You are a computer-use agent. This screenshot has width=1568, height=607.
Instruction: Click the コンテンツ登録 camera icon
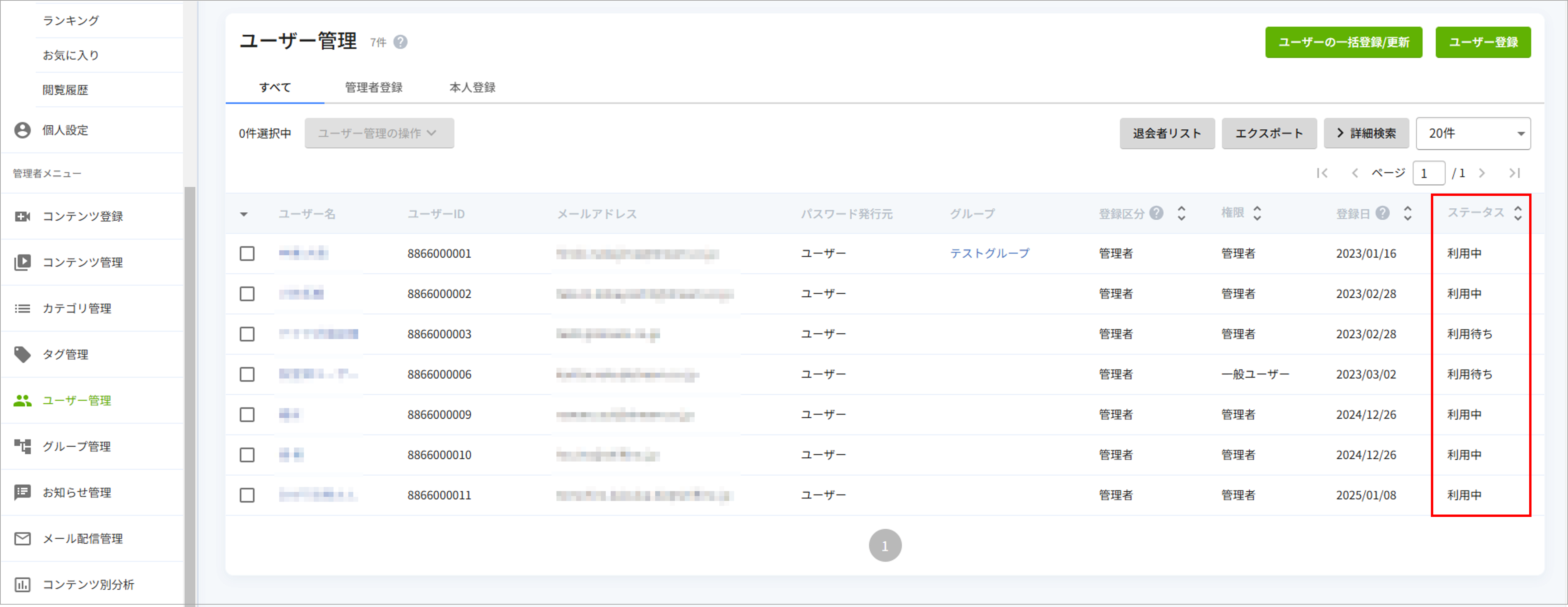coord(22,217)
